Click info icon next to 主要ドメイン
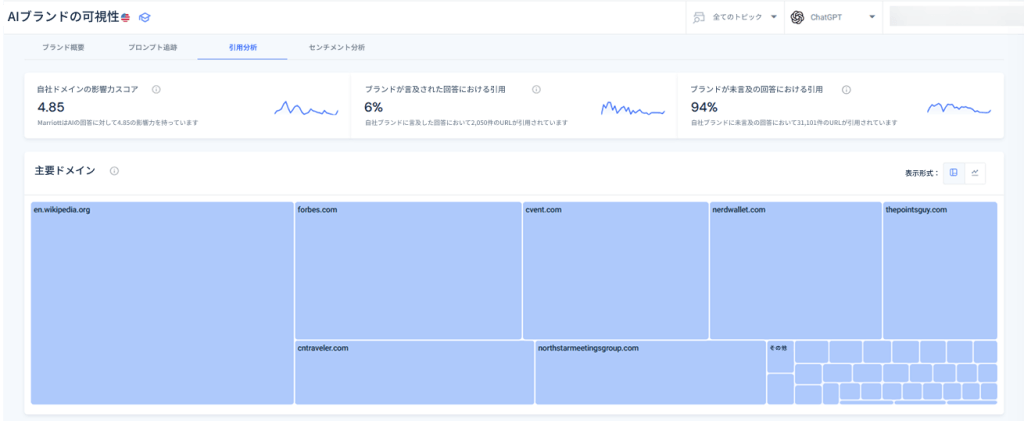This screenshot has height=421, width=1024. [x=114, y=171]
